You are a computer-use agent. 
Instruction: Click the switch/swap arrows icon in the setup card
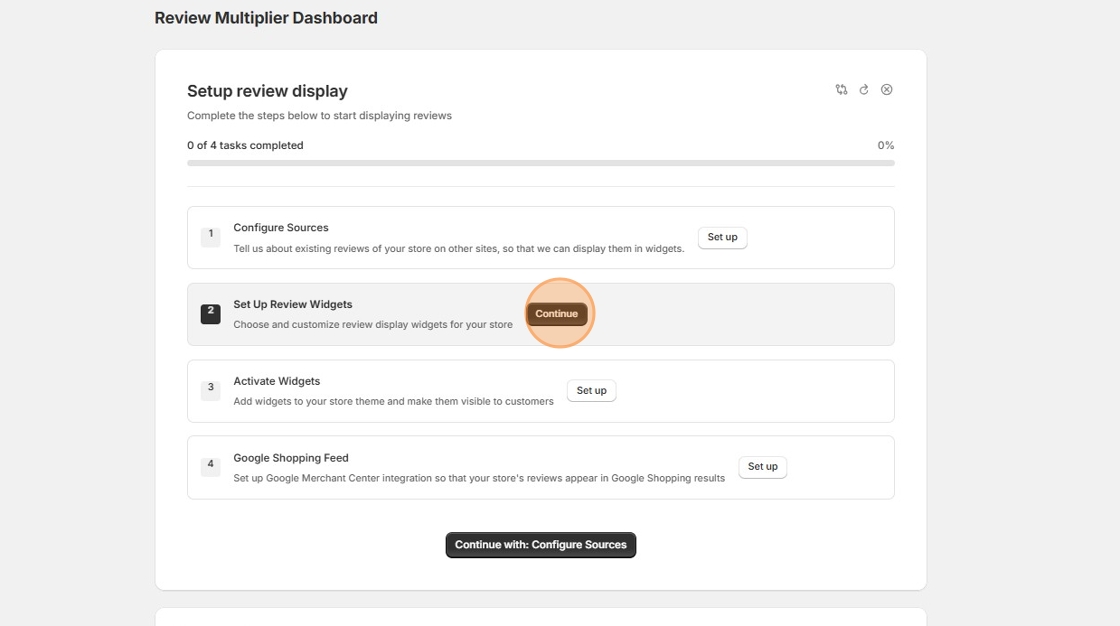[841, 89]
